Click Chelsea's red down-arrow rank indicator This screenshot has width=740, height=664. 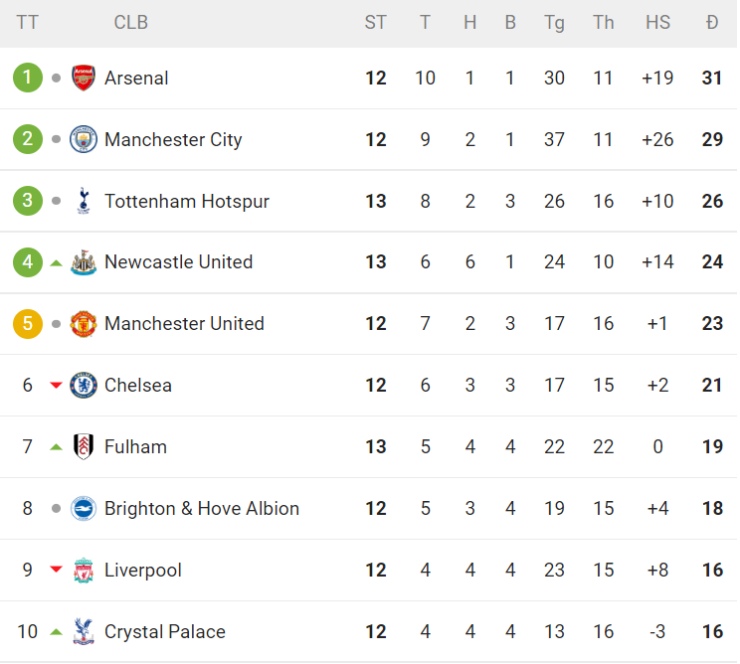pyautogui.click(x=56, y=386)
